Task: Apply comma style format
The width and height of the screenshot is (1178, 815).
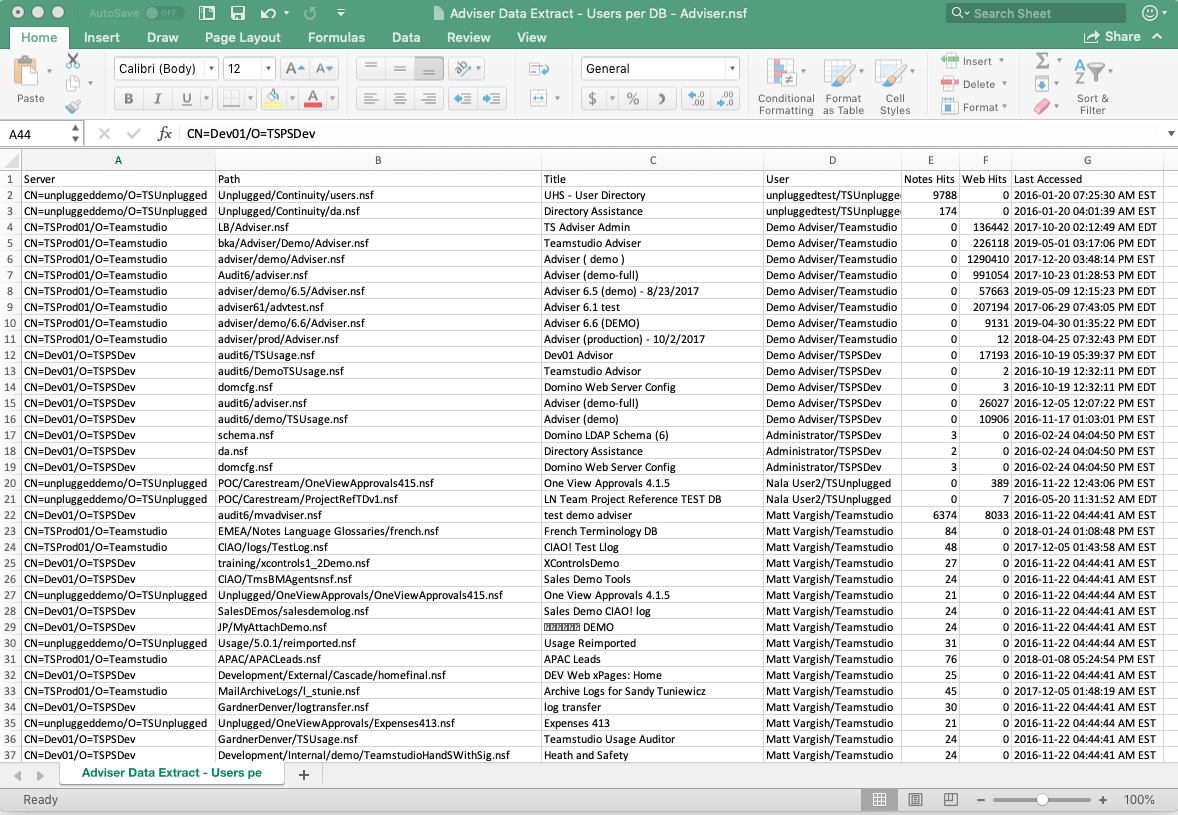Action: (662, 98)
